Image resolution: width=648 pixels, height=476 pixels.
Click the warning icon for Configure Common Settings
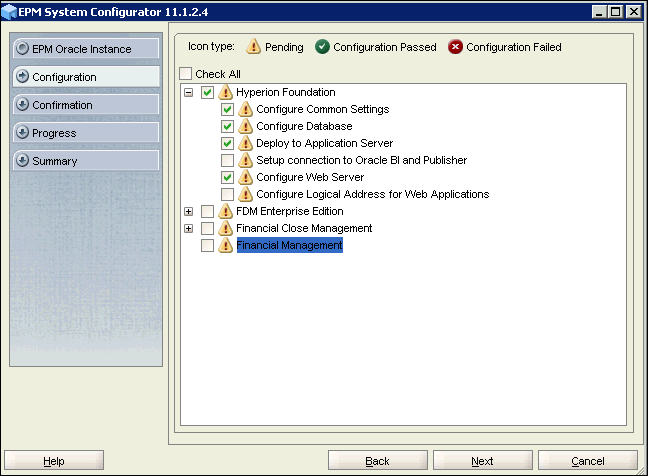[x=245, y=109]
